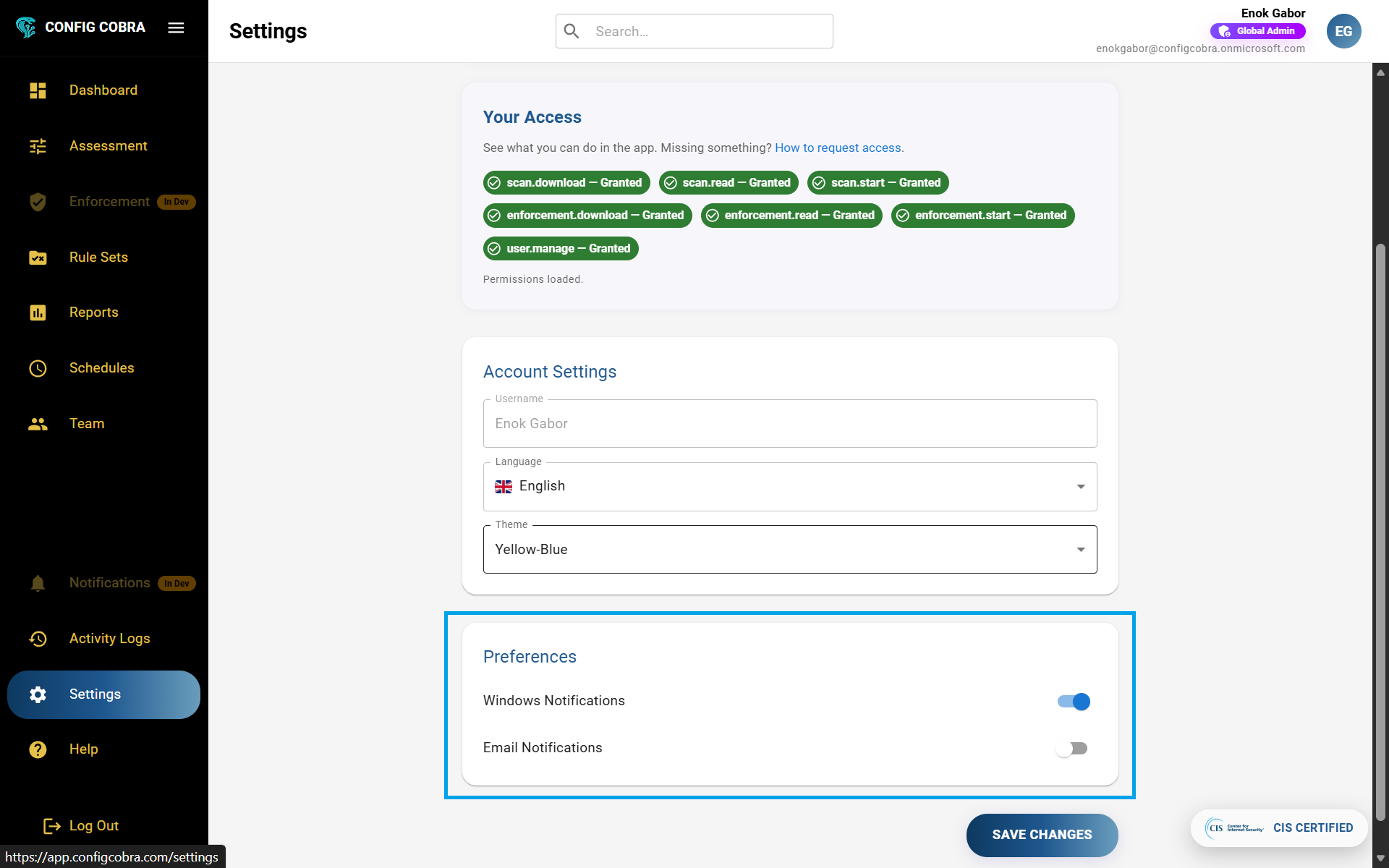The height and width of the screenshot is (868, 1389).
Task: Expand the sidebar with the hamburger menu
Action: click(176, 27)
